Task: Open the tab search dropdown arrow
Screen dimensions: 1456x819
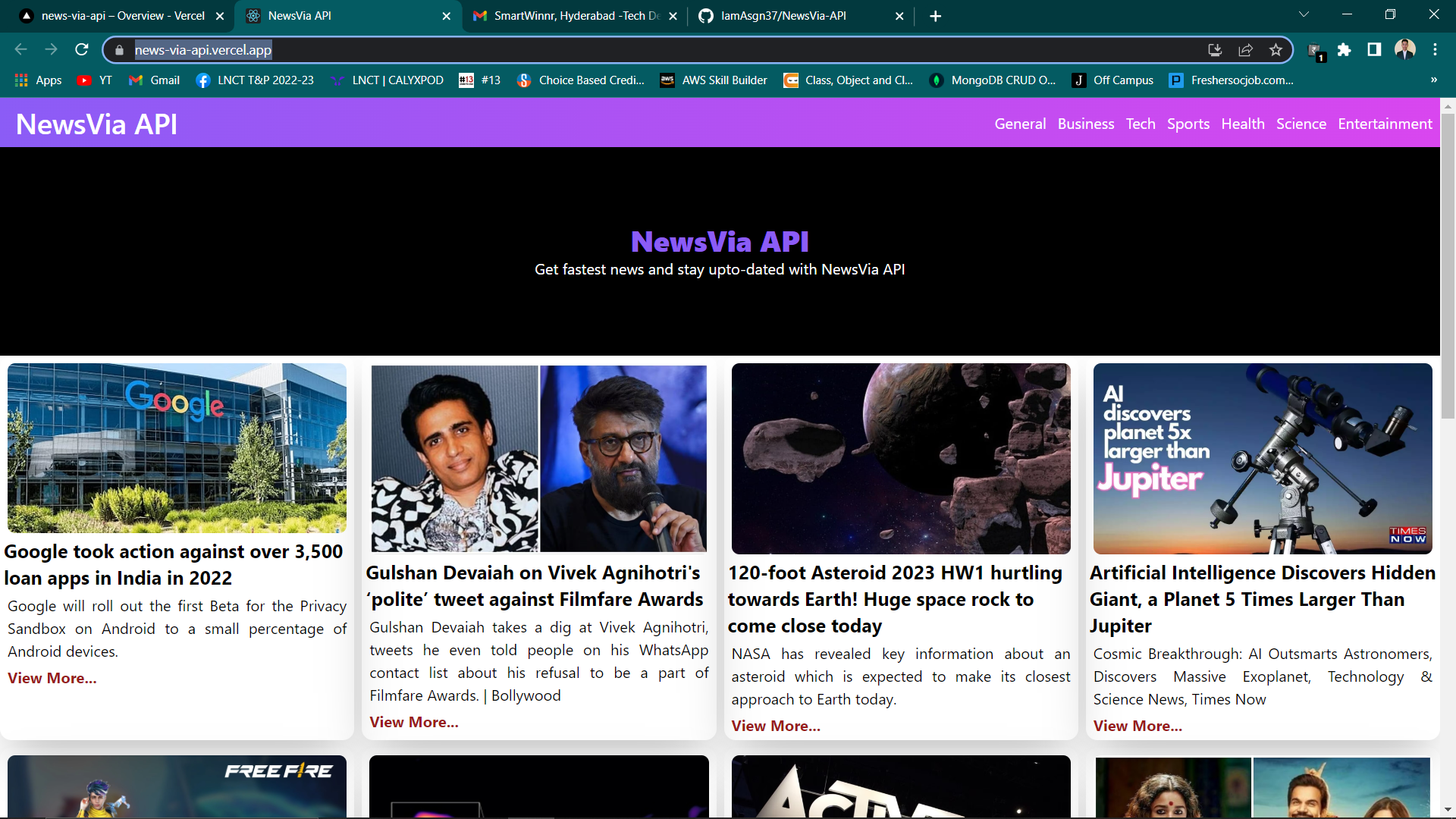Action: pos(1304,15)
